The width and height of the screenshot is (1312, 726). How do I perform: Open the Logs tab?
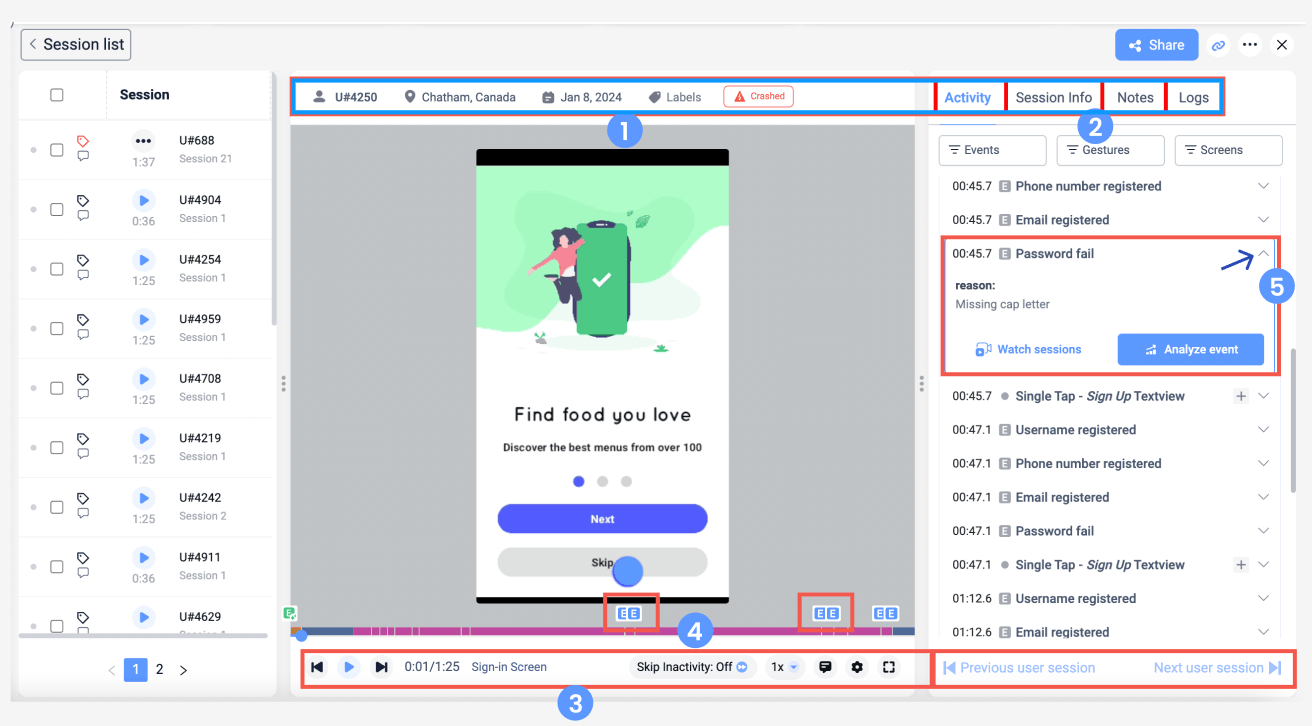[x=1193, y=97]
